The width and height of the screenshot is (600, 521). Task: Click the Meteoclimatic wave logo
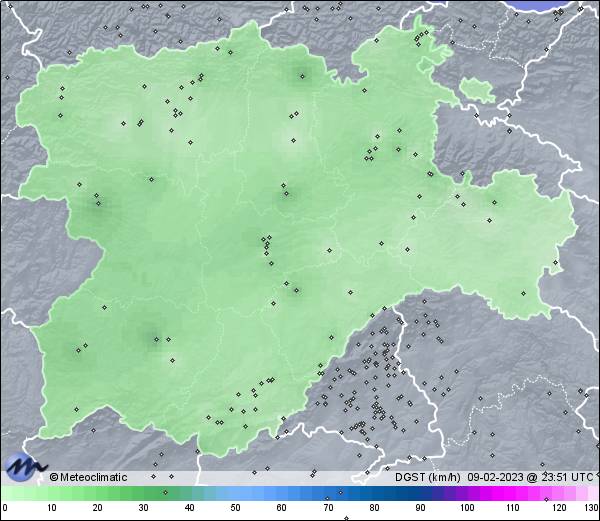25,467
